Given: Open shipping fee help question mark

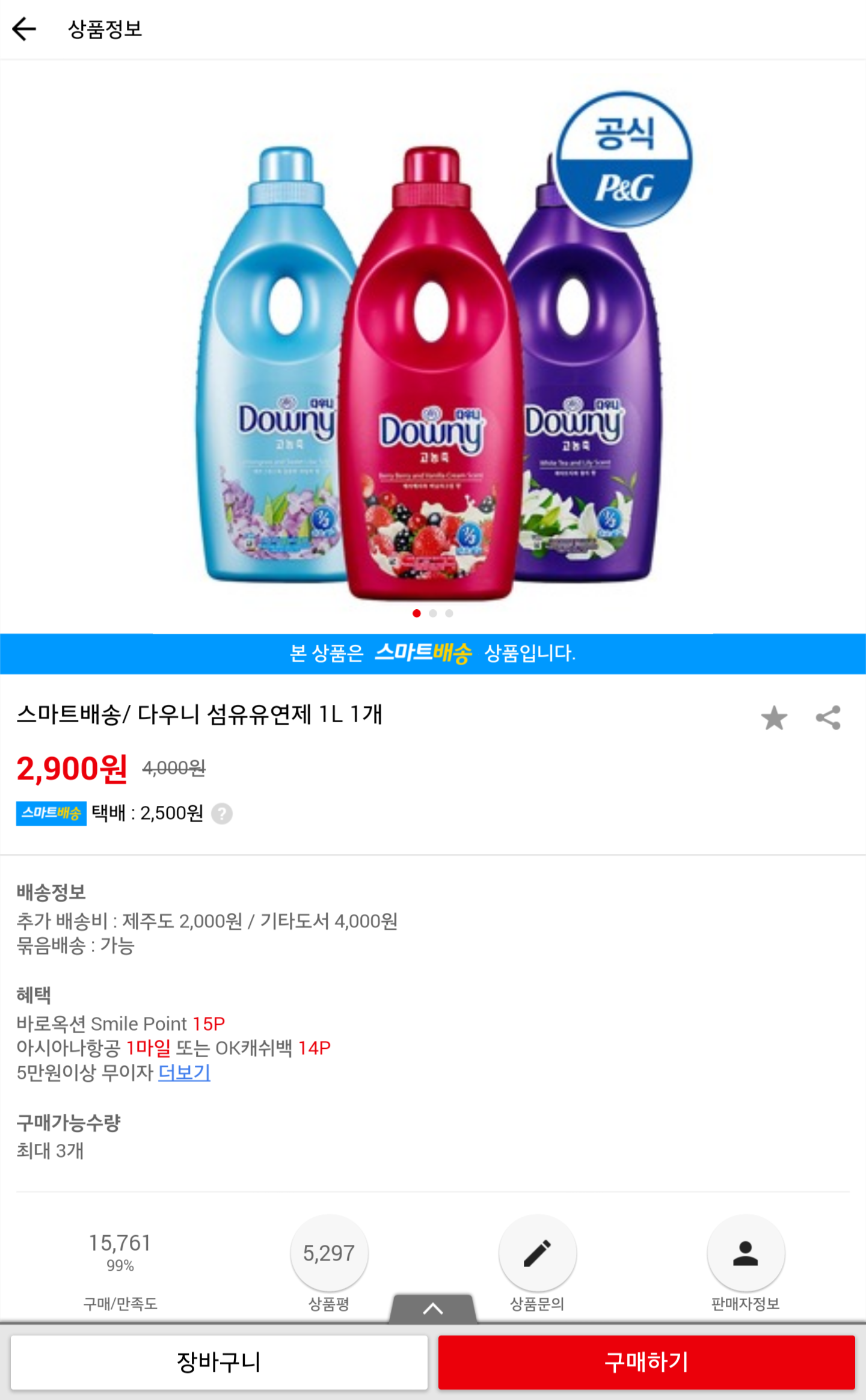Looking at the screenshot, I should (222, 814).
